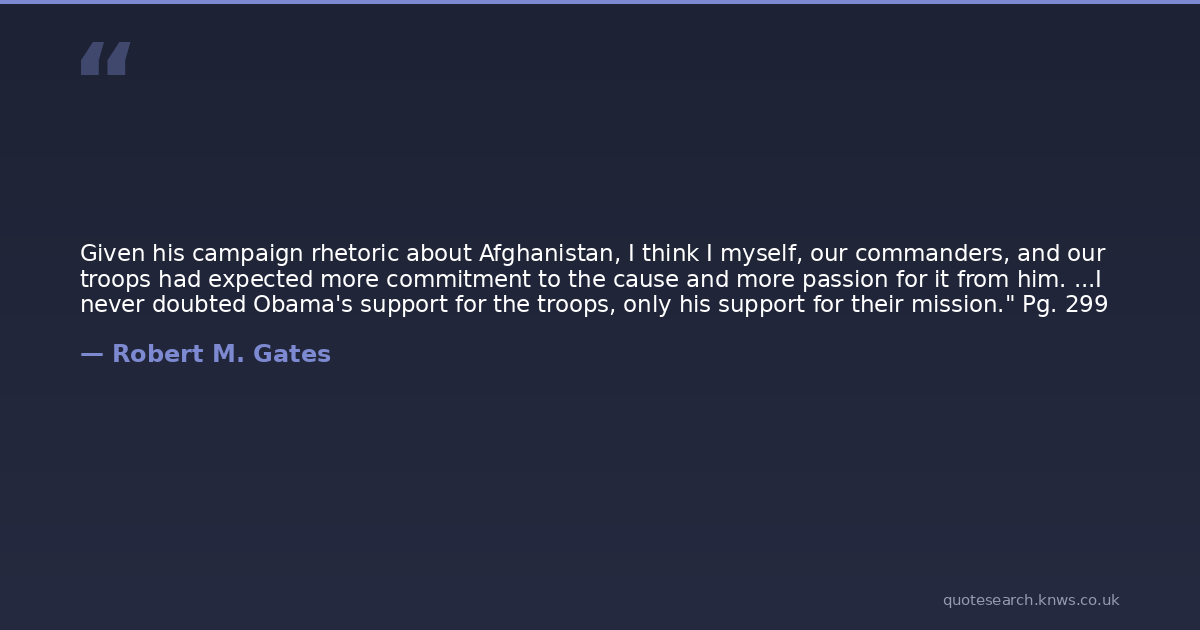
Task: Click the ellipsis before the final sentence
Action: pyautogui.click(x=1083, y=280)
